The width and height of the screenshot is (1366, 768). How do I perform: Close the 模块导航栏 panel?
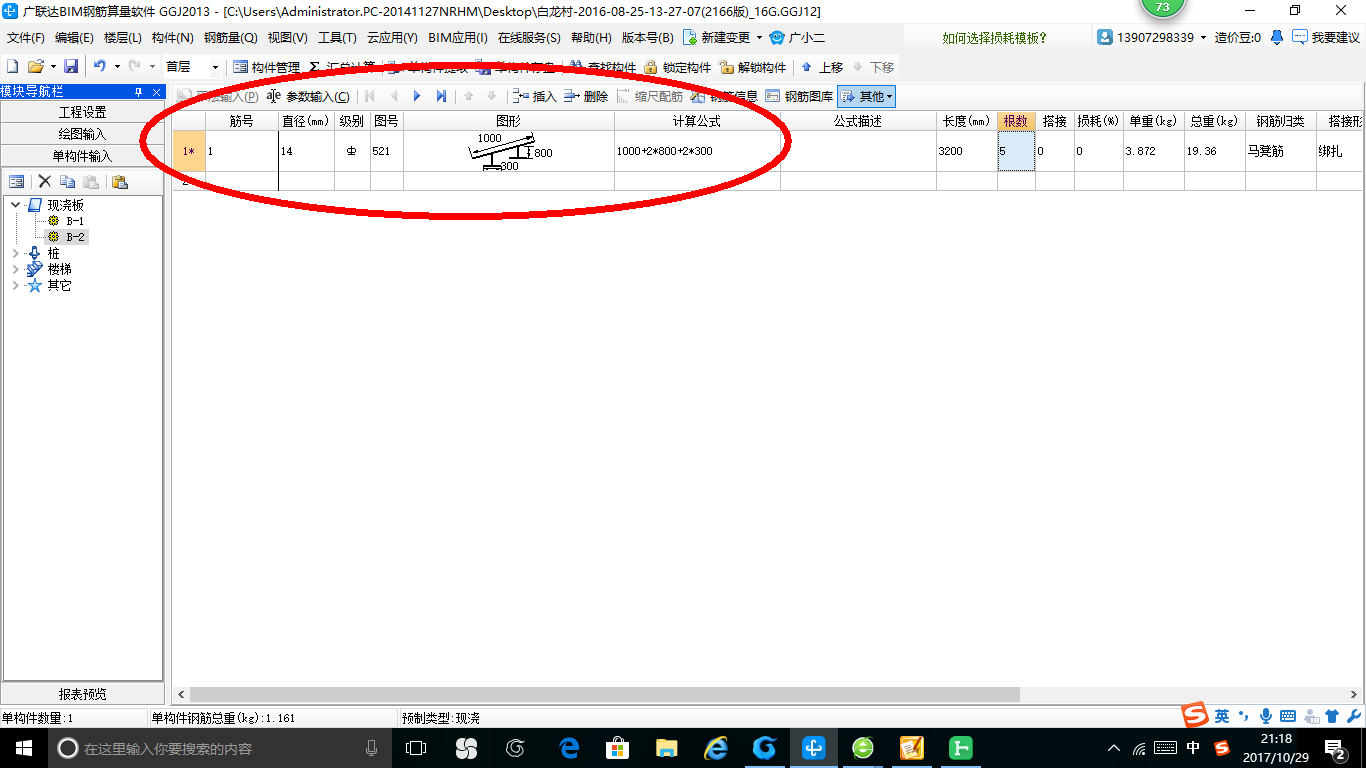[156, 91]
